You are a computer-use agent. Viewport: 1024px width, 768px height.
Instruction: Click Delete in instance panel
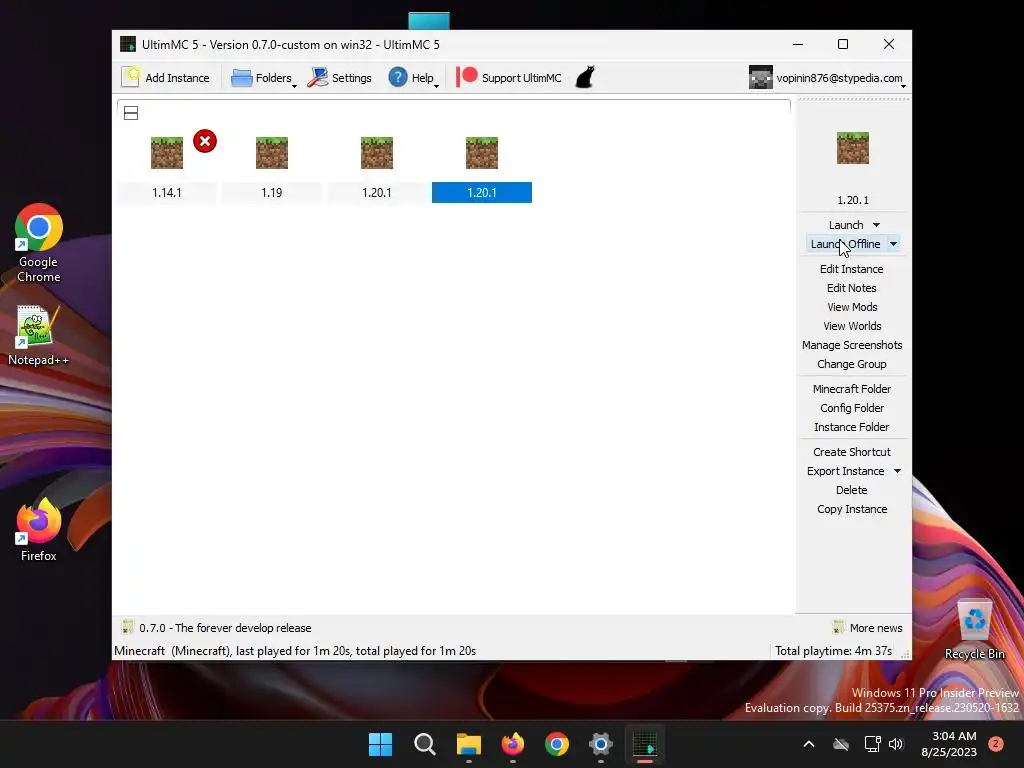click(852, 490)
